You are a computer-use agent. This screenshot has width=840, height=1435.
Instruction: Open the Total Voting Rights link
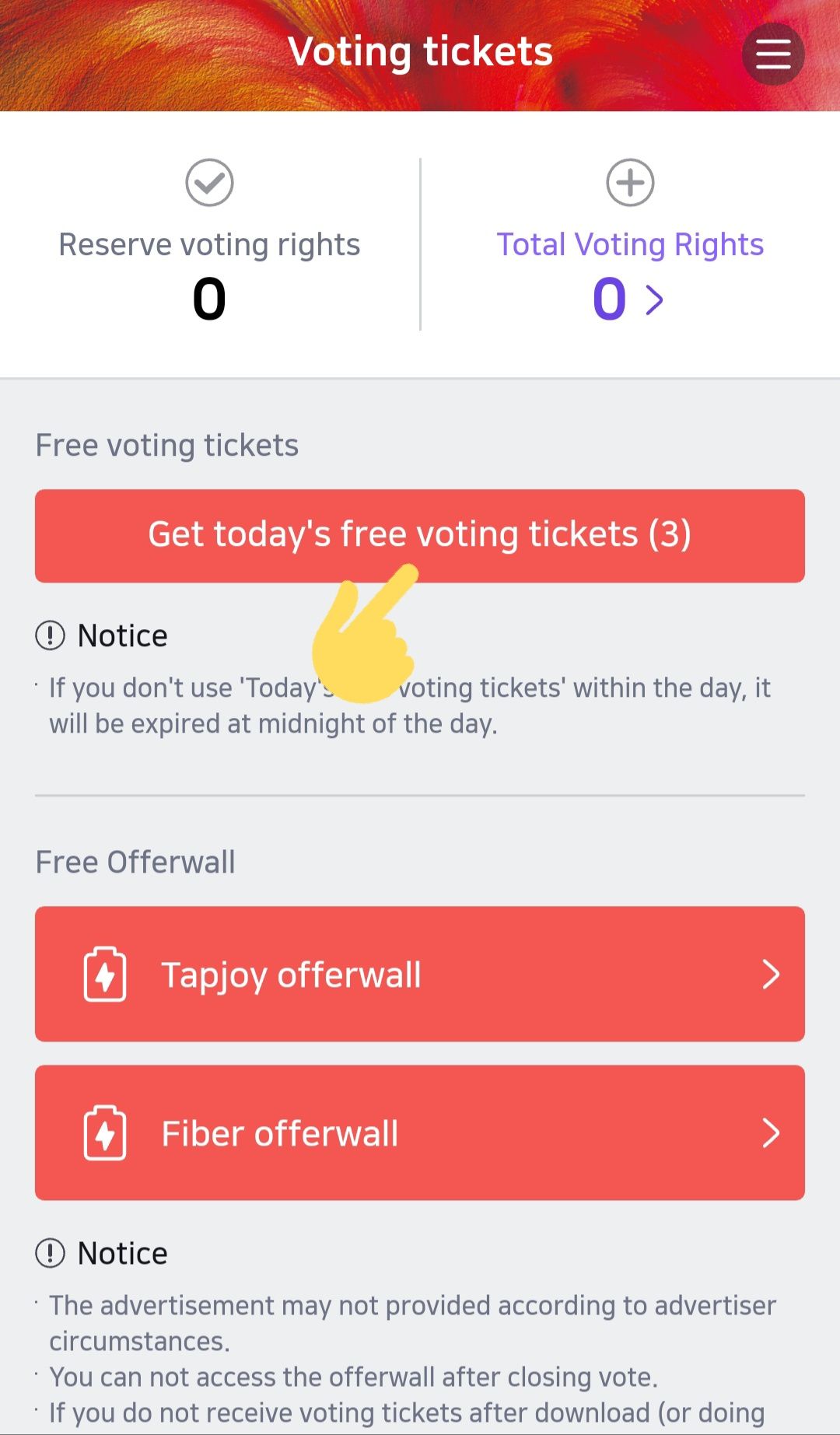click(630, 244)
